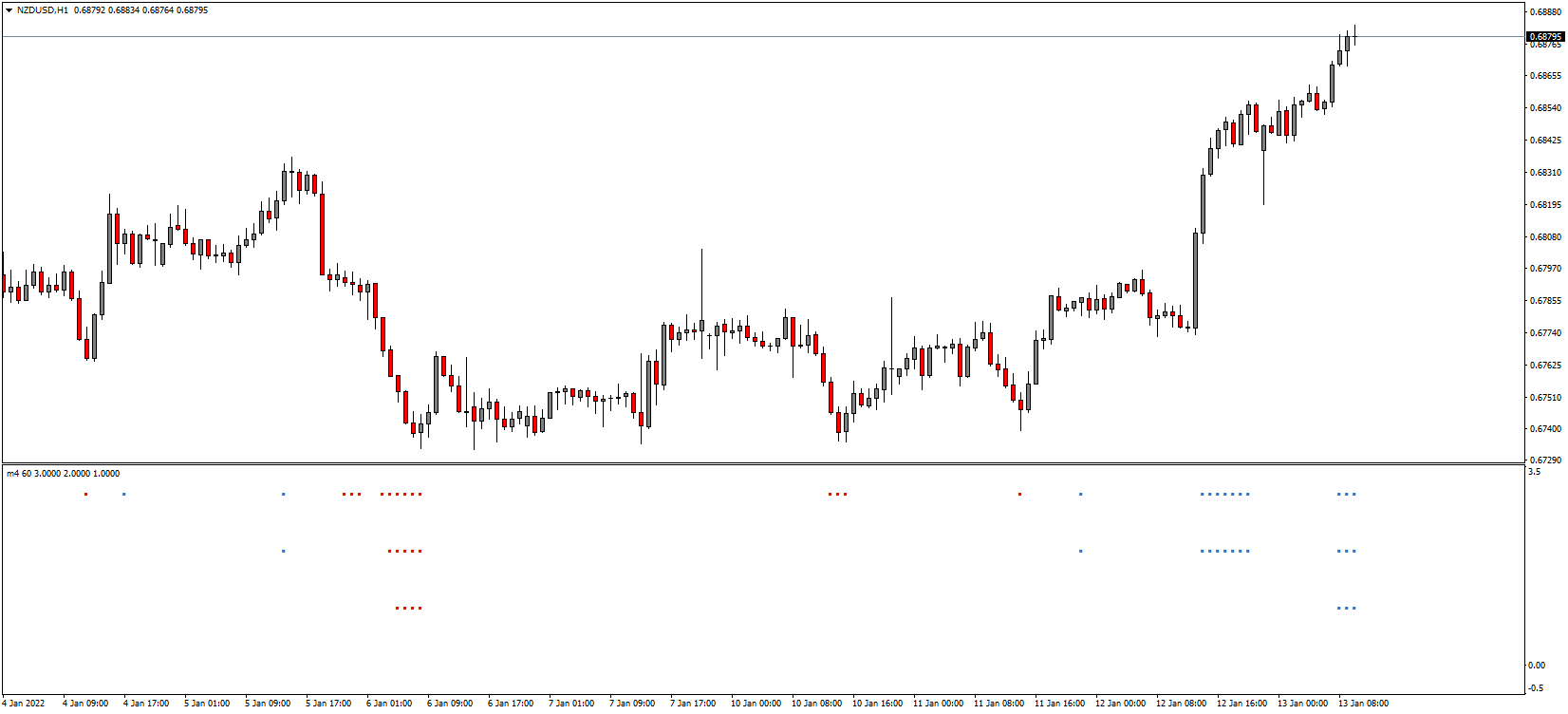
Task: Click the 4 Jan 2022 date label
Action: (23, 704)
